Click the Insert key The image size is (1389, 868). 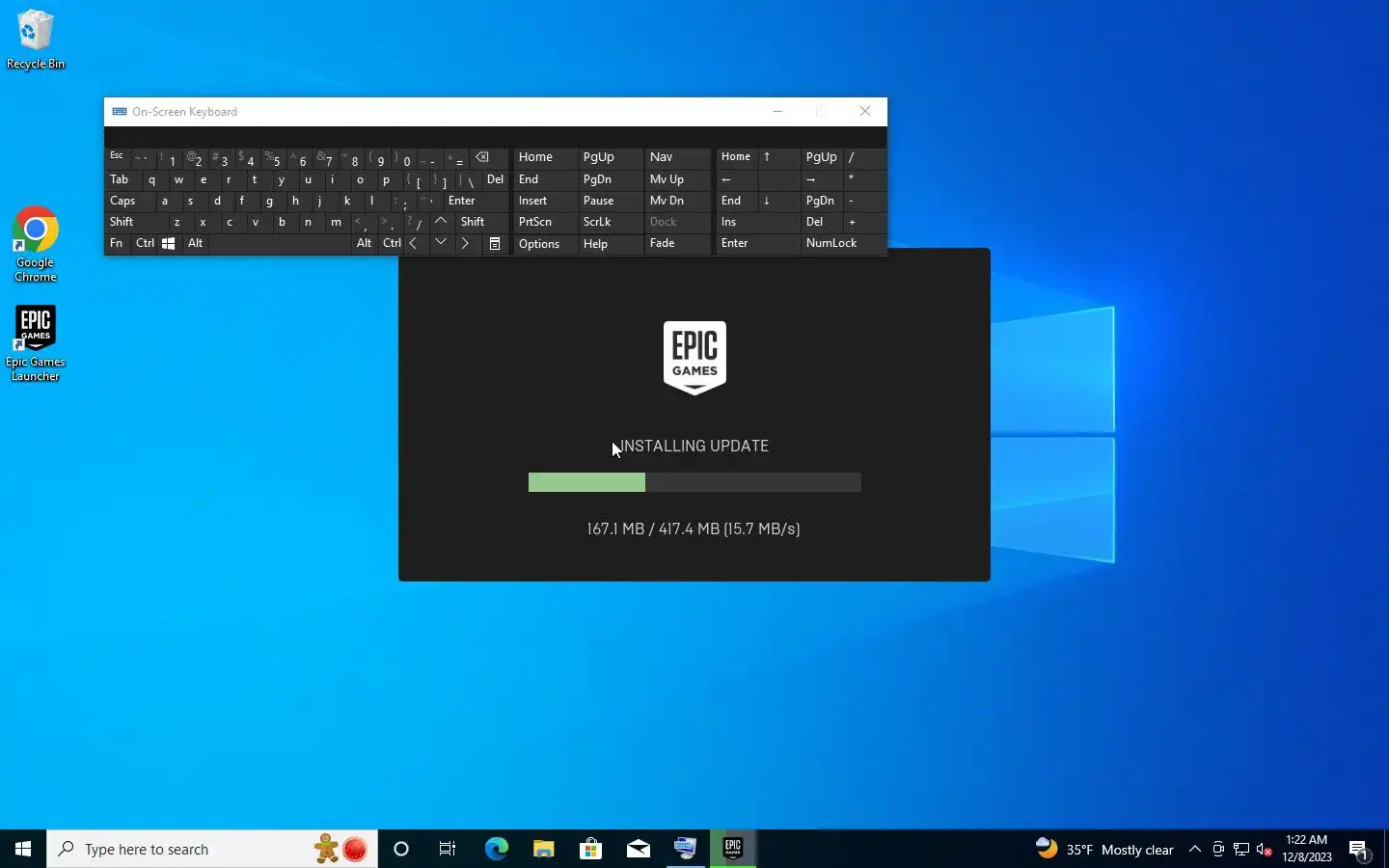544,201
